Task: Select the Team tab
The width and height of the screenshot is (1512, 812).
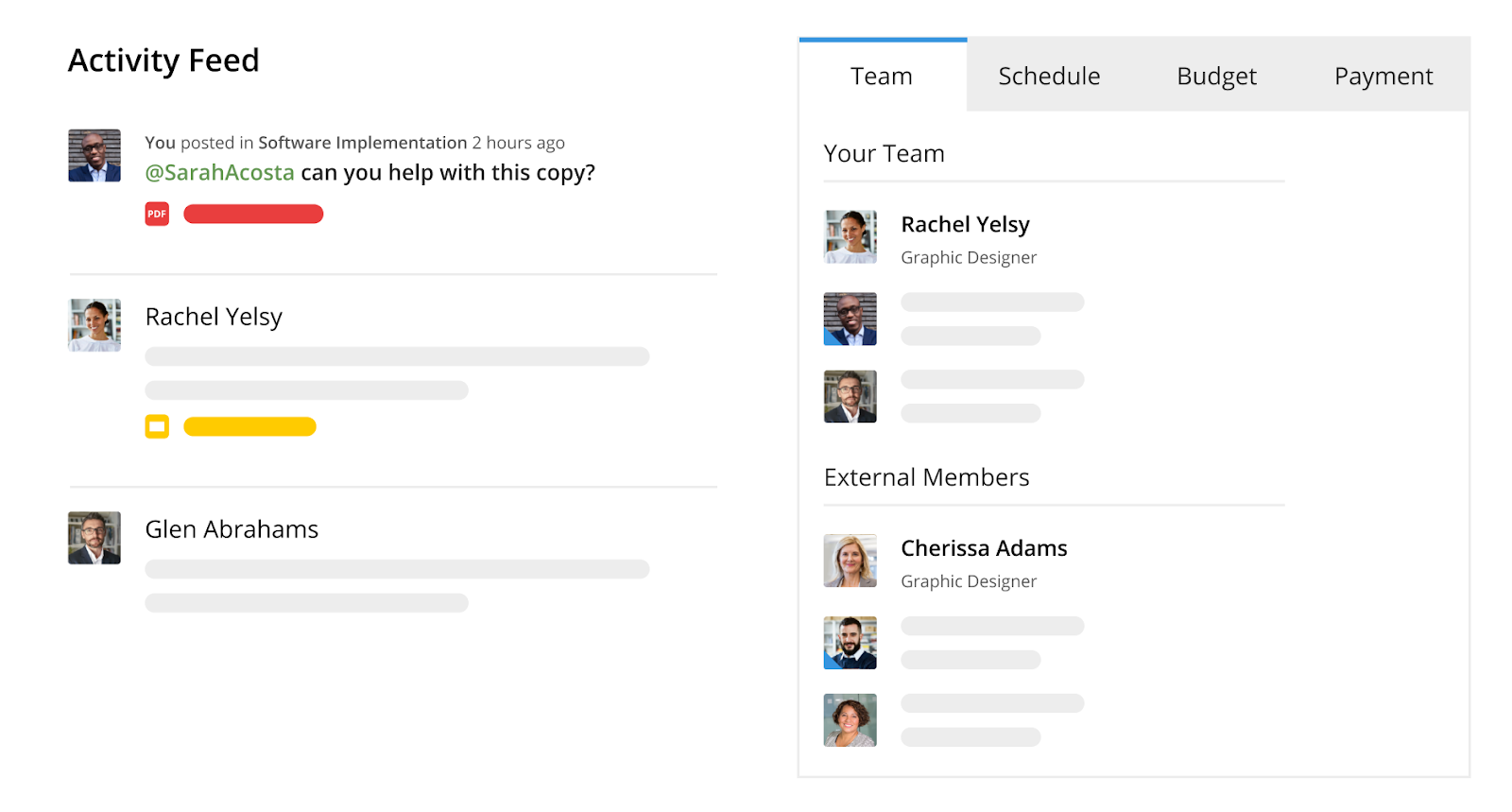Action: (x=881, y=76)
